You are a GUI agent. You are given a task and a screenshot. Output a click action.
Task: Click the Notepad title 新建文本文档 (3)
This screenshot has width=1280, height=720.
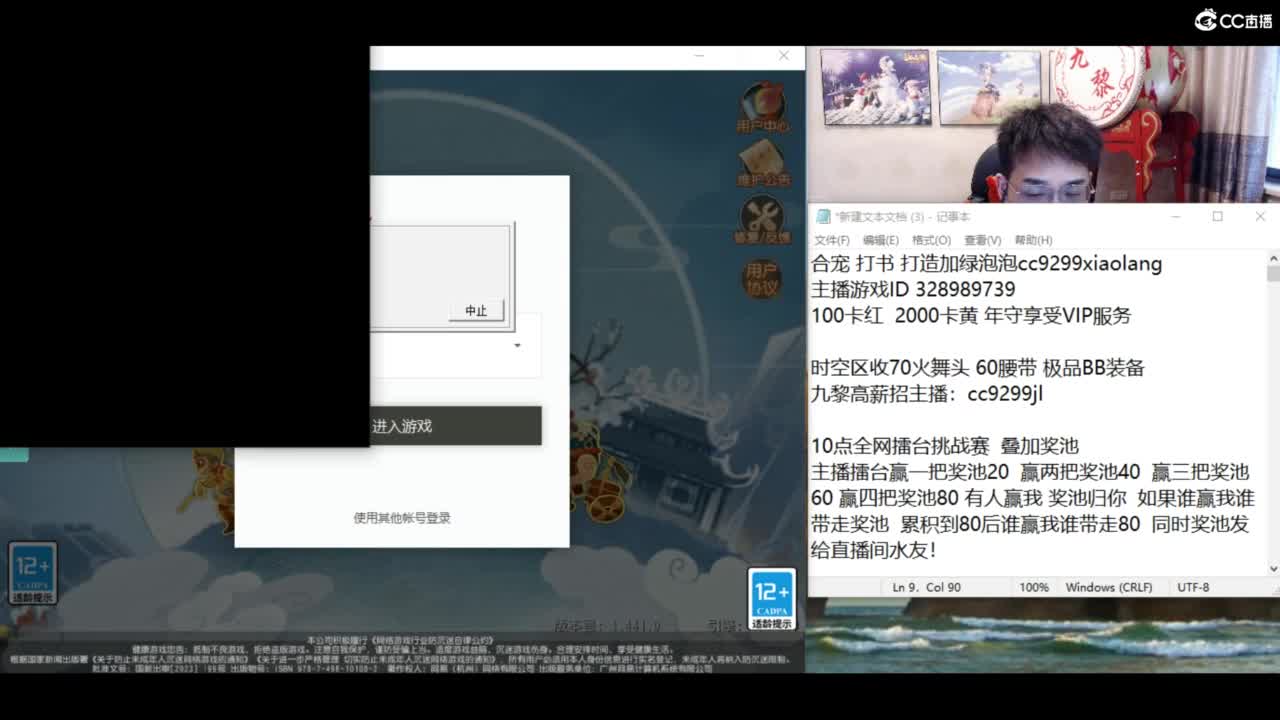pyautogui.click(x=902, y=216)
